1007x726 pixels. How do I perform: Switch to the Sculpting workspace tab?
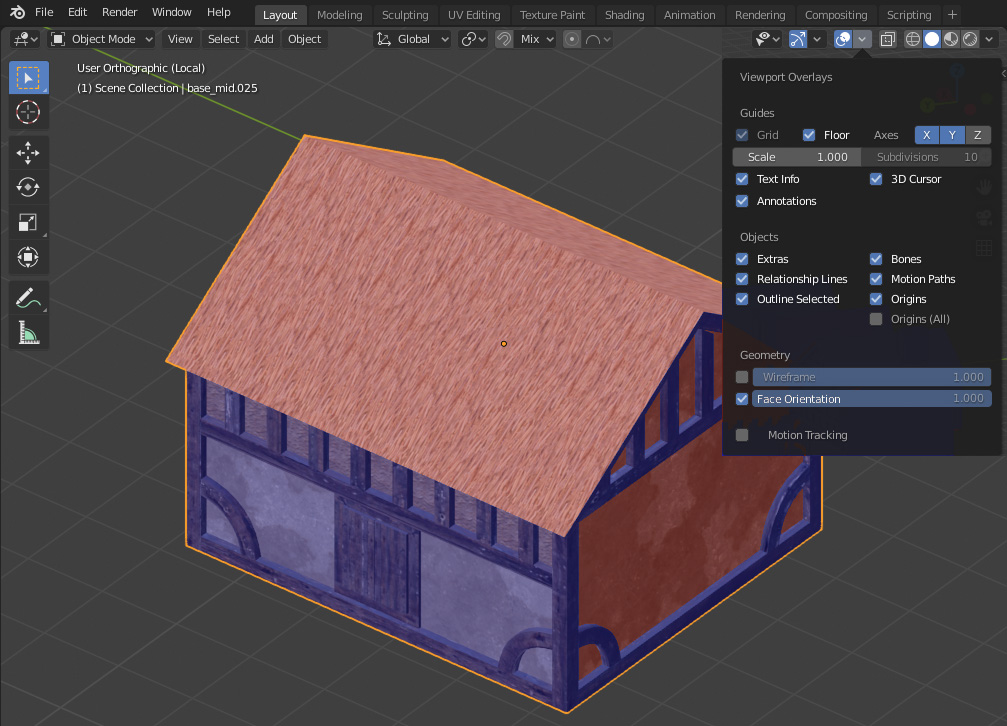click(x=405, y=15)
